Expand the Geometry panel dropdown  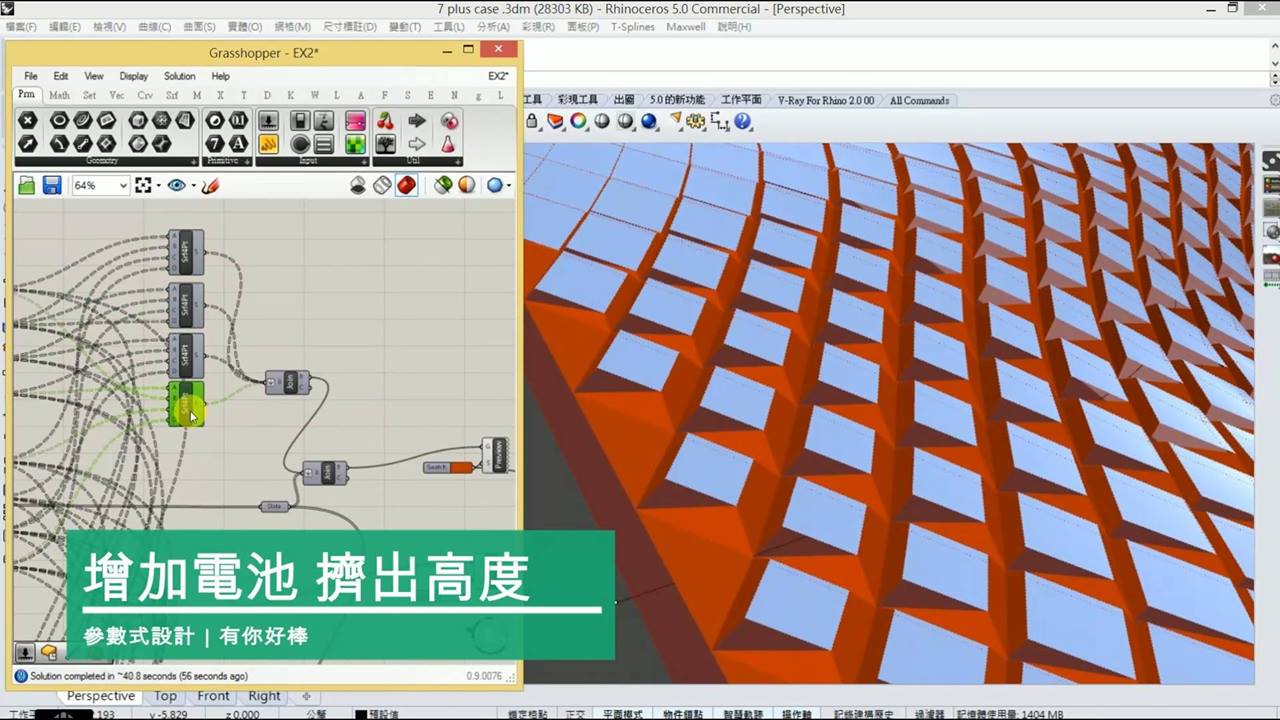click(193, 161)
